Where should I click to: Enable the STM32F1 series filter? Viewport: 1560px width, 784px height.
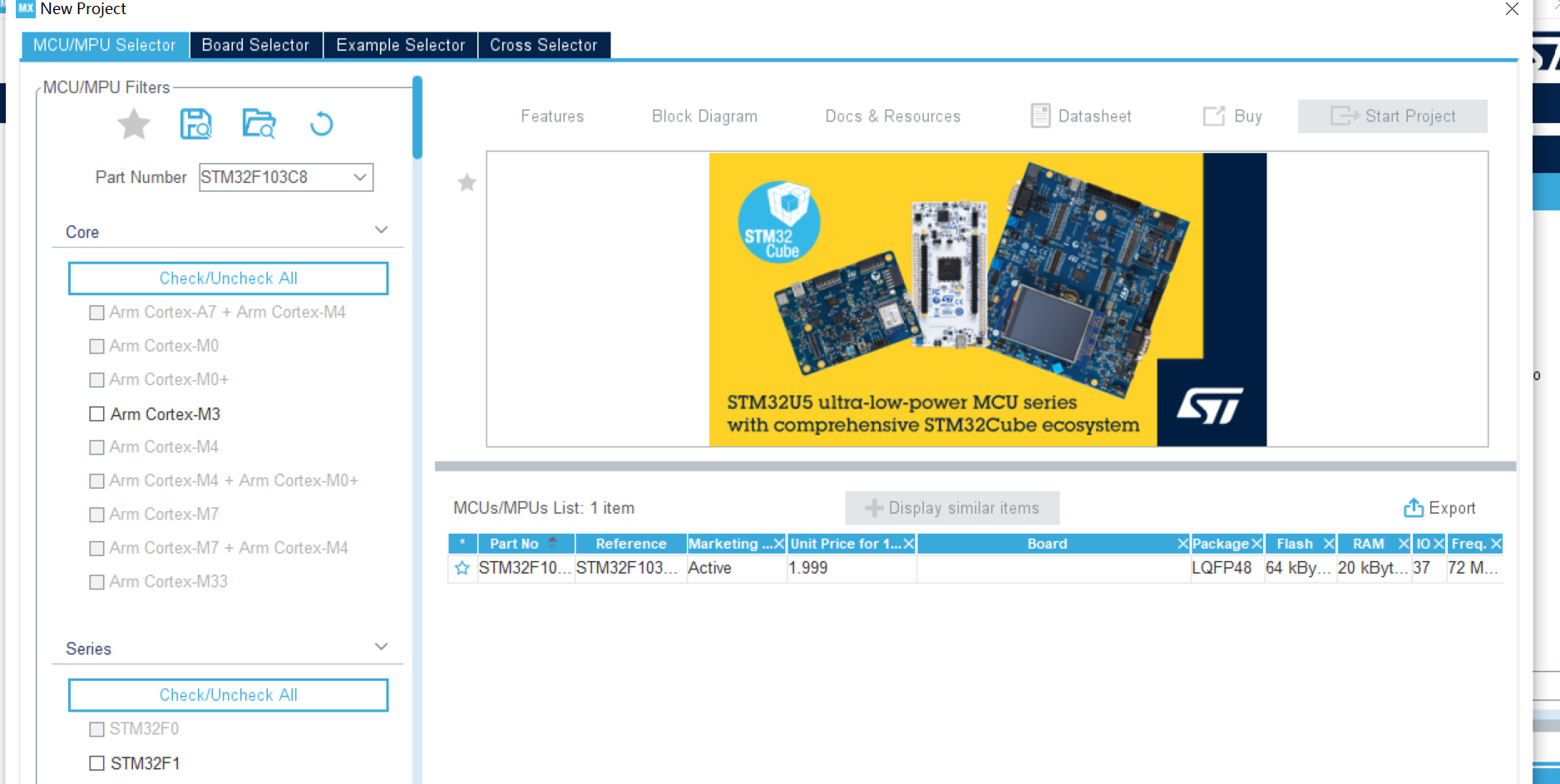[x=96, y=762]
